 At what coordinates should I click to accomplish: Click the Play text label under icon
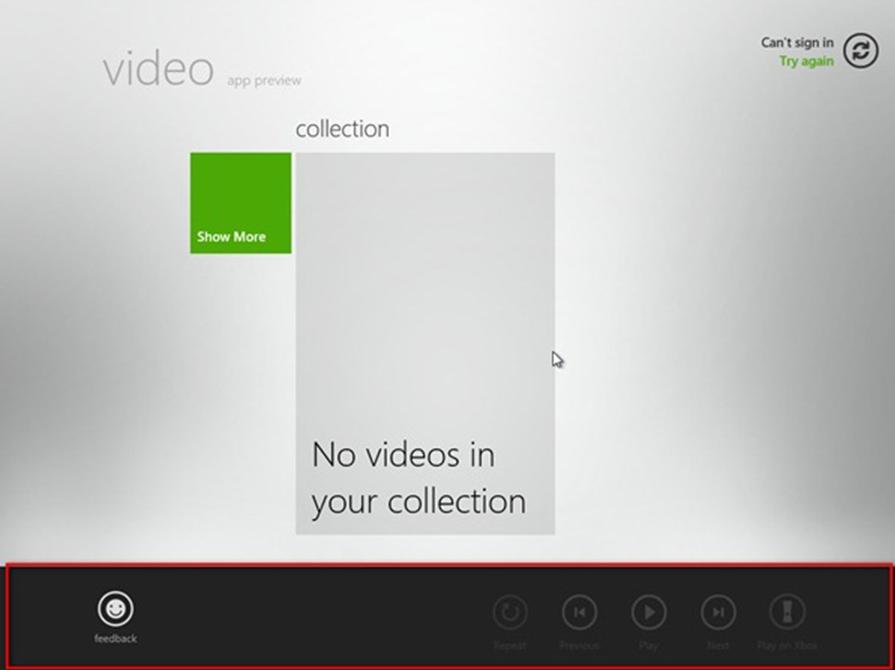coord(649,645)
